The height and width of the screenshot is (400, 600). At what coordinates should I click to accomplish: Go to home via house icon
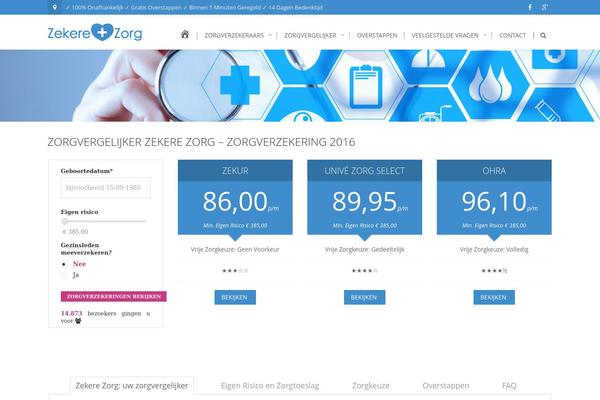pyautogui.click(x=185, y=34)
